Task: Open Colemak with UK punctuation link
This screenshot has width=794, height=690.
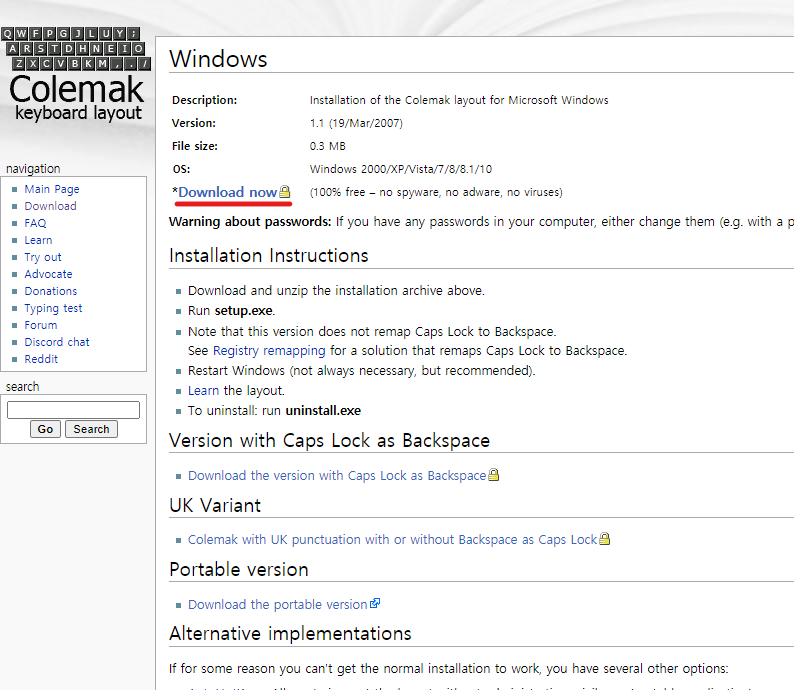Action: coord(392,540)
